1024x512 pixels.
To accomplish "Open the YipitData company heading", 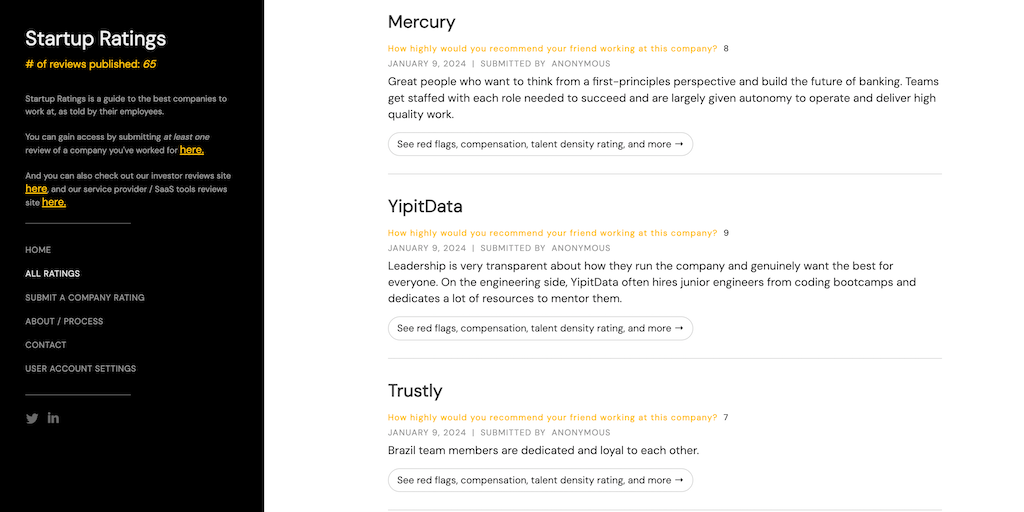I will point(425,207).
